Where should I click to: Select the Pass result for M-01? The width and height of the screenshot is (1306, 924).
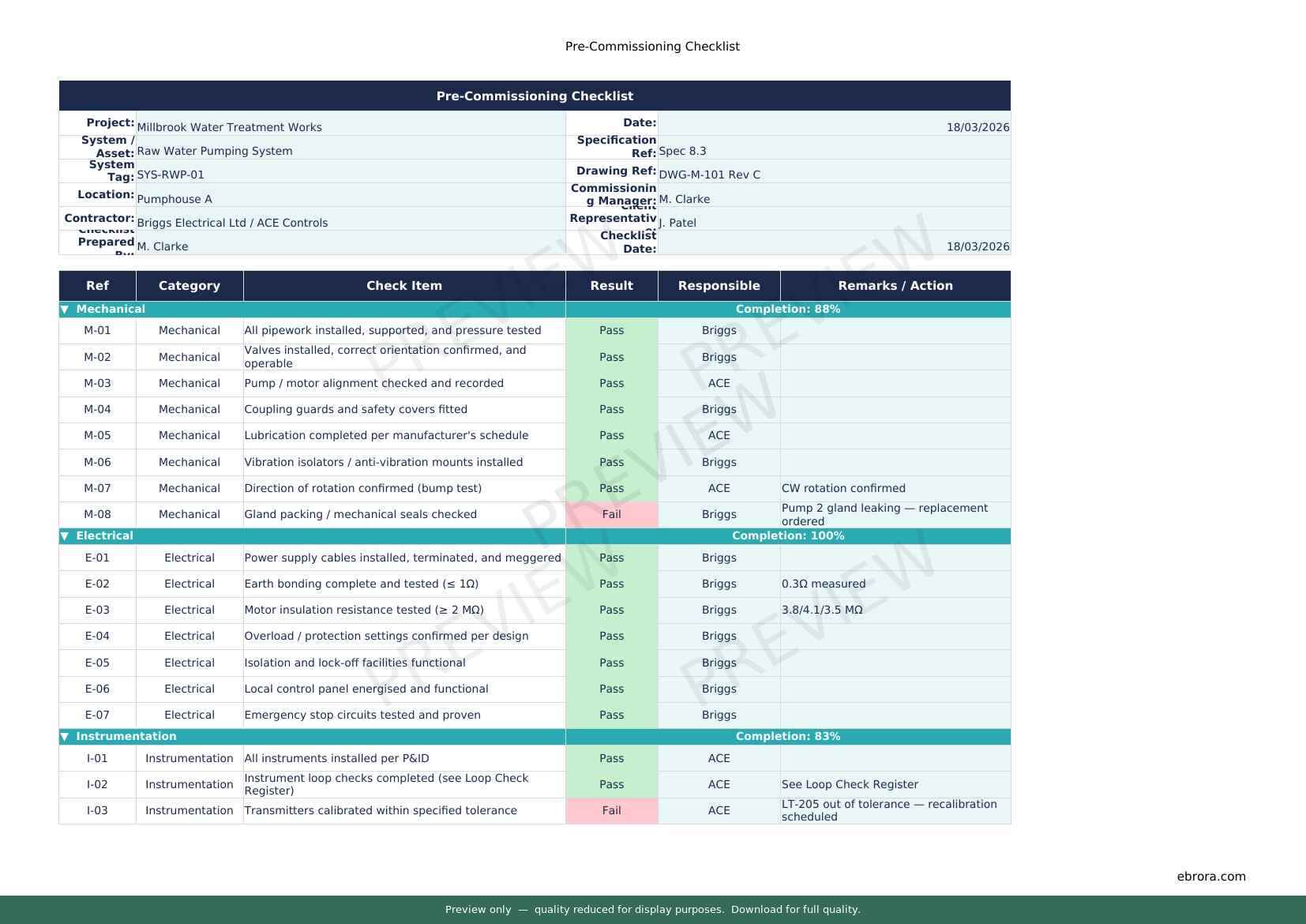point(611,331)
